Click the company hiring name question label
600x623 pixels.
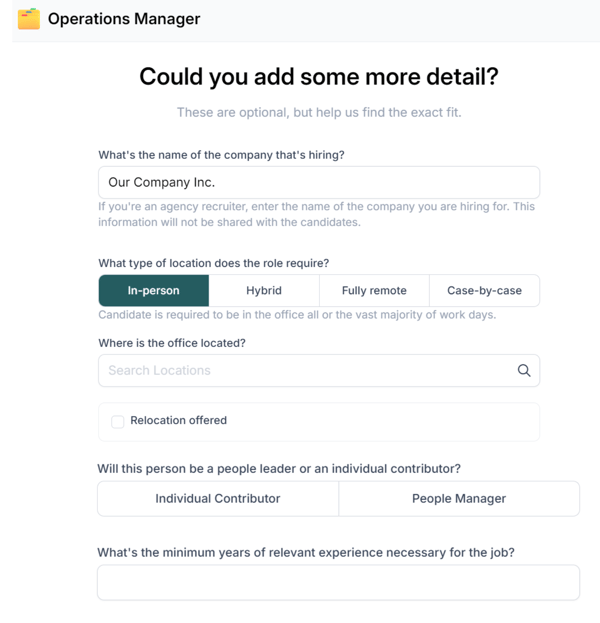(x=228, y=155)
